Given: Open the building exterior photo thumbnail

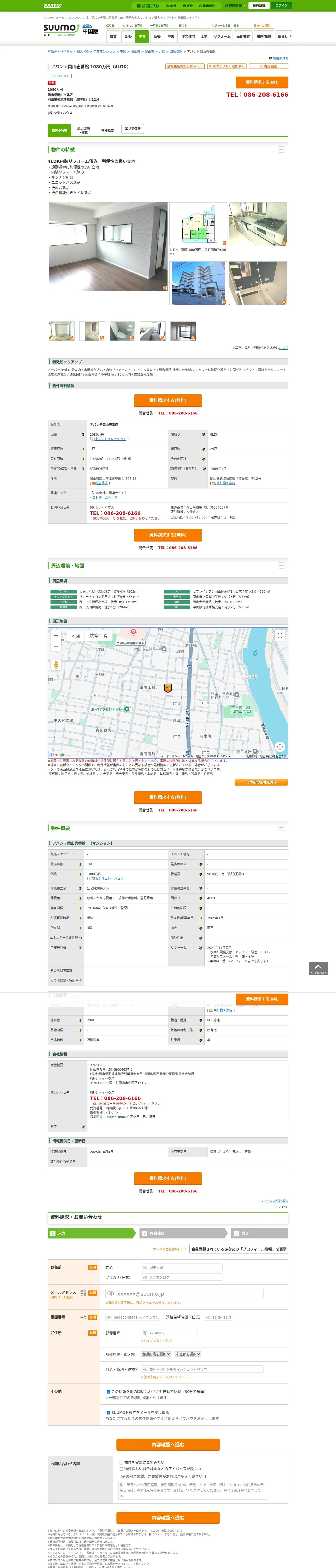Looking at the screenshot, I should pos(198,283).
